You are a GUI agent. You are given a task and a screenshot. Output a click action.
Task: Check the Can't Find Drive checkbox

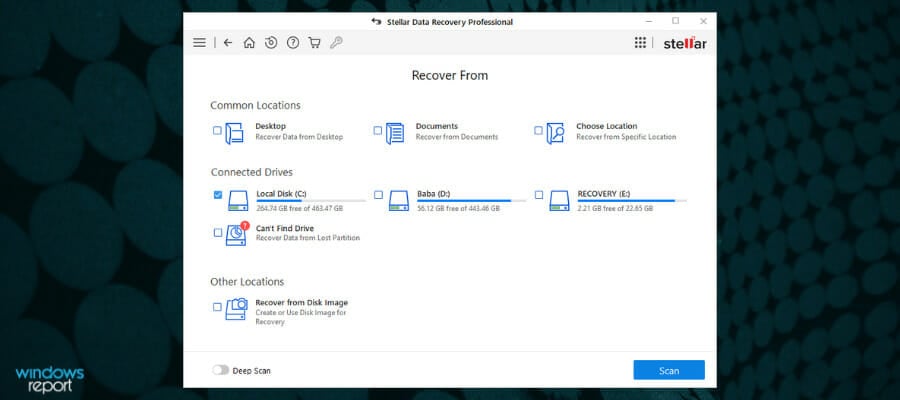(218, 232)
